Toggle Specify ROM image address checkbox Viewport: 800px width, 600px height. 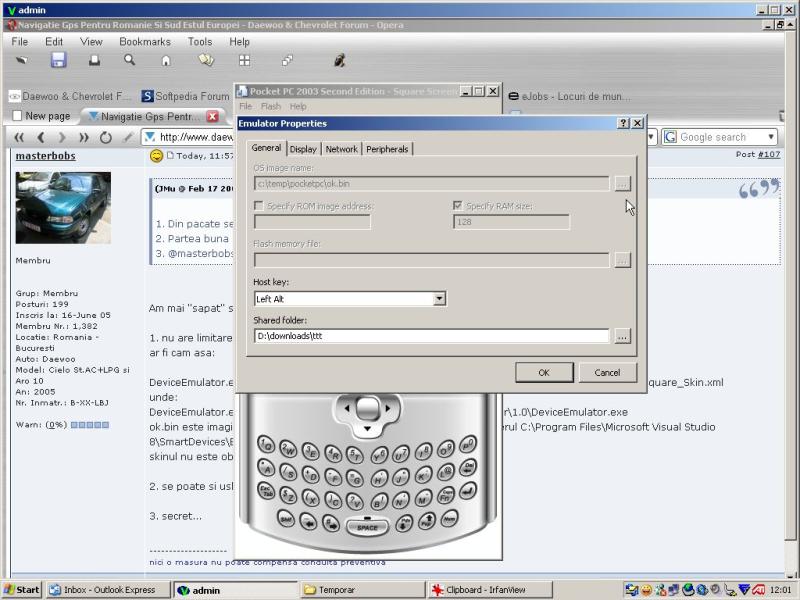259,206
